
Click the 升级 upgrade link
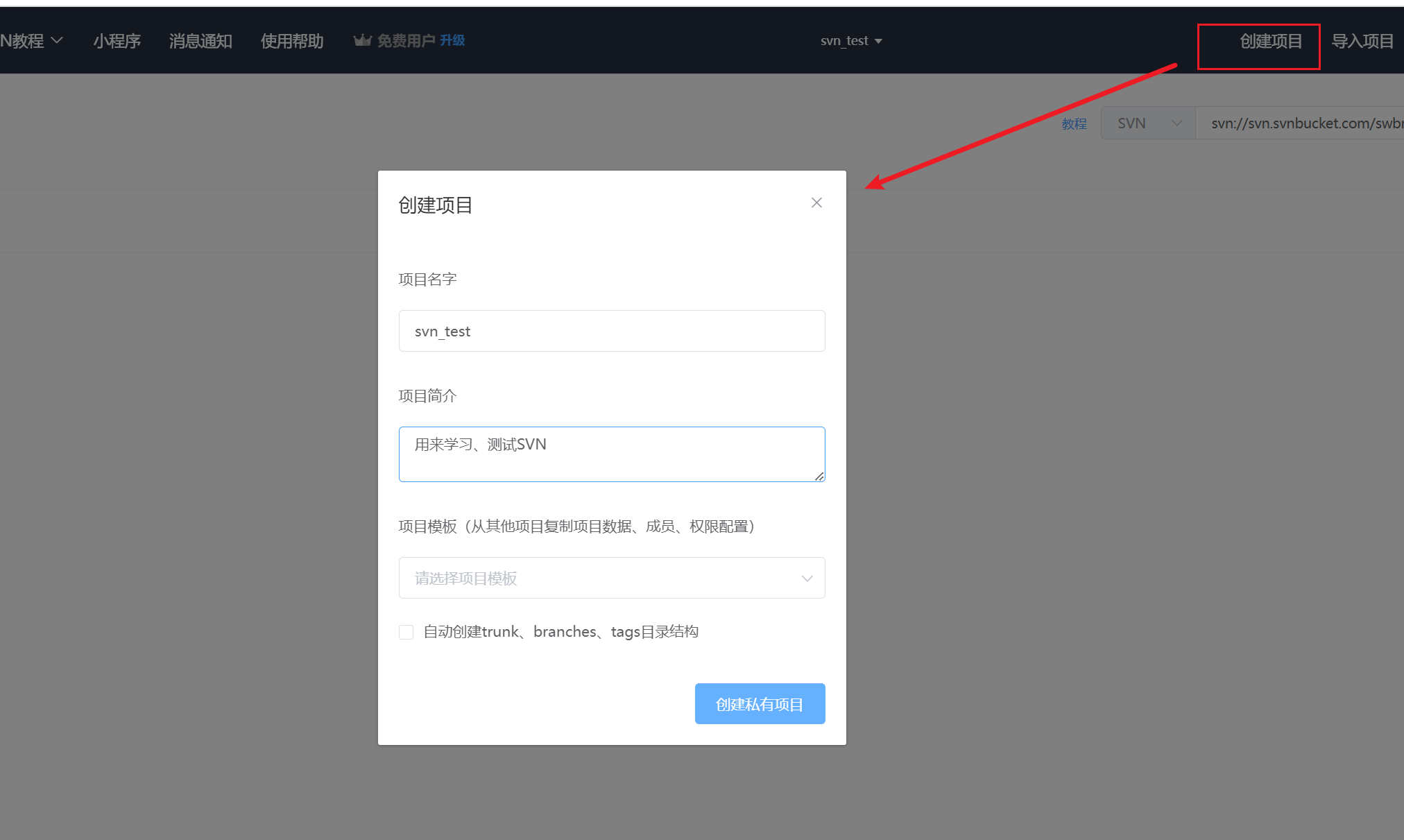click(x=452, y=40)
